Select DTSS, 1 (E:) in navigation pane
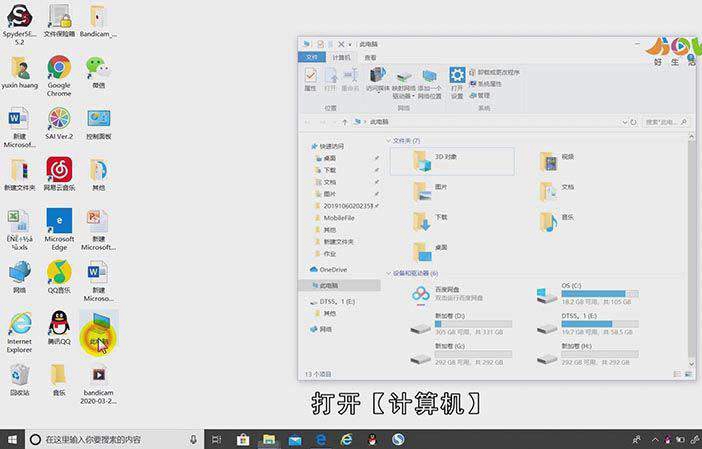 coord(333,302)
